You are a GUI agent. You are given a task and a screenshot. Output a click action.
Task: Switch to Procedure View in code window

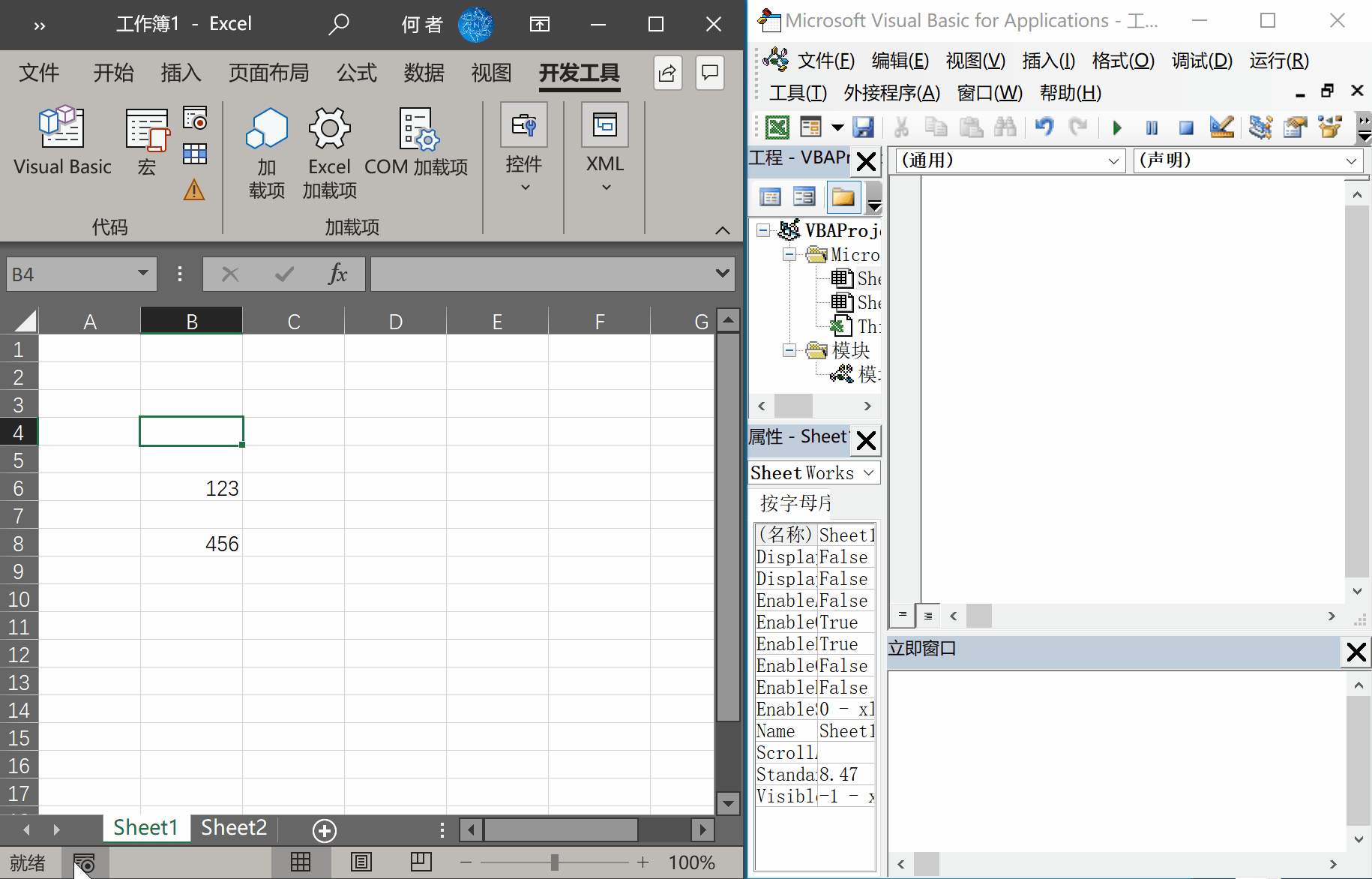tap(902, 616)
